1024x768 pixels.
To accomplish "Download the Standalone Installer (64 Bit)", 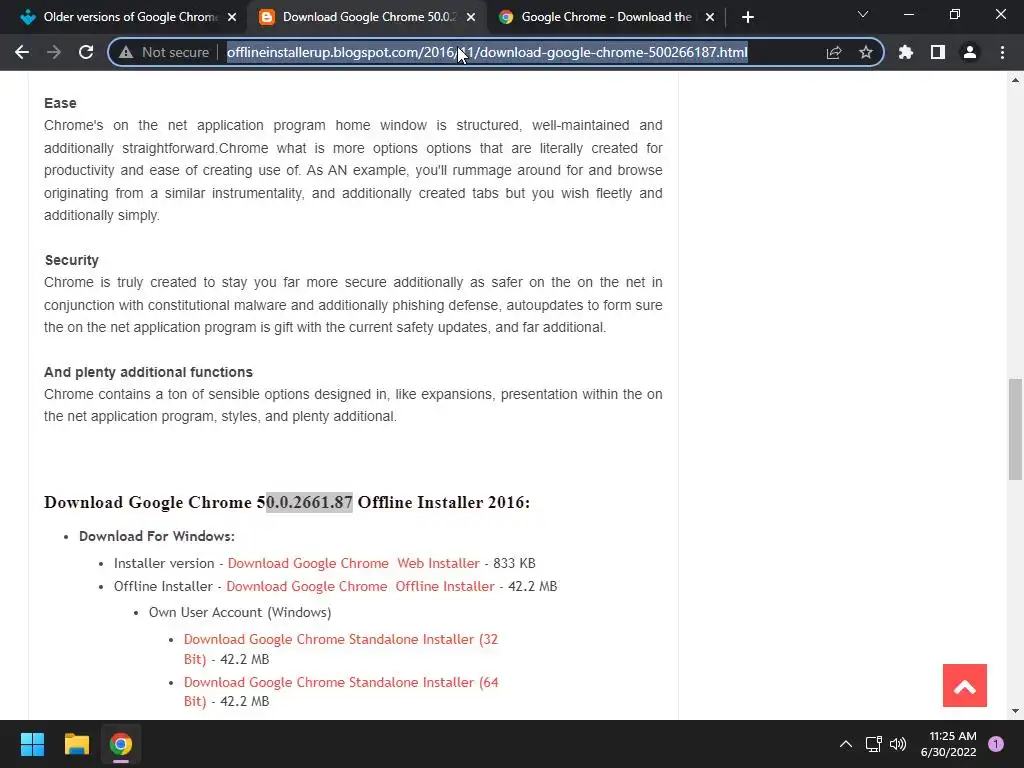I will (x=341, y=692).
